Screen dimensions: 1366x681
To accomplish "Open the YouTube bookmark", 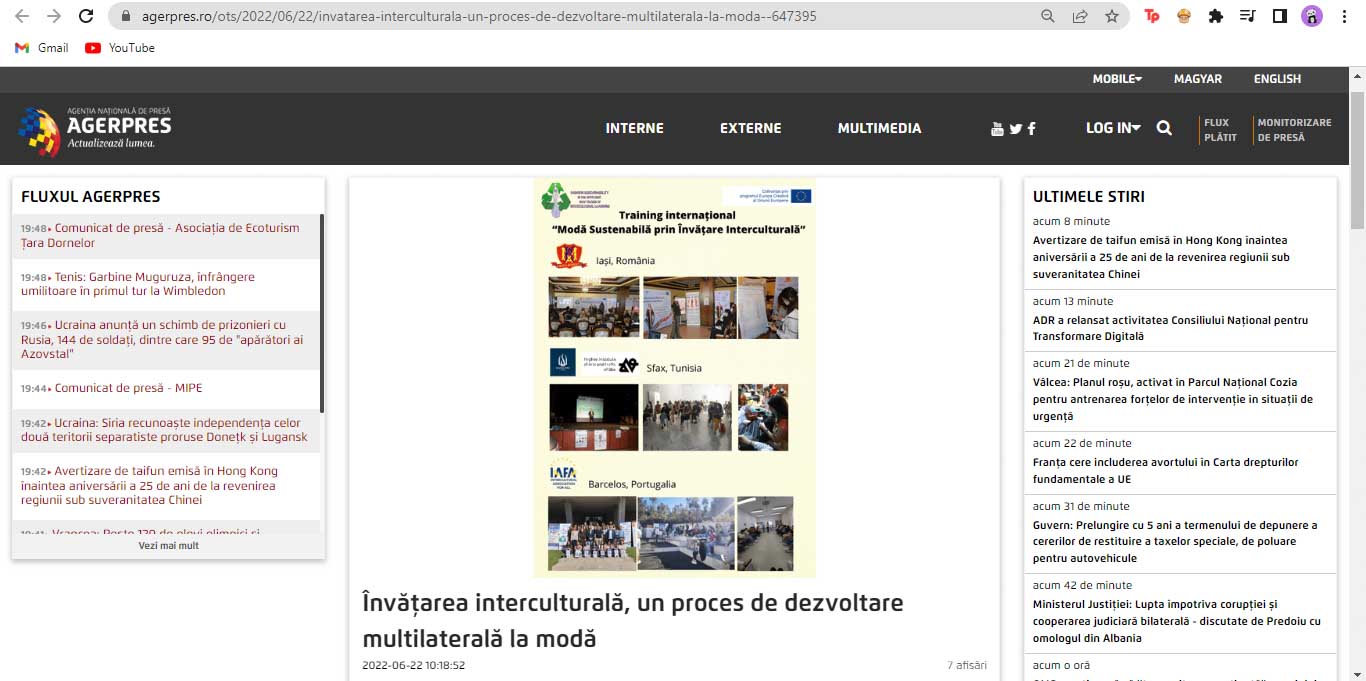I will 120,48.
